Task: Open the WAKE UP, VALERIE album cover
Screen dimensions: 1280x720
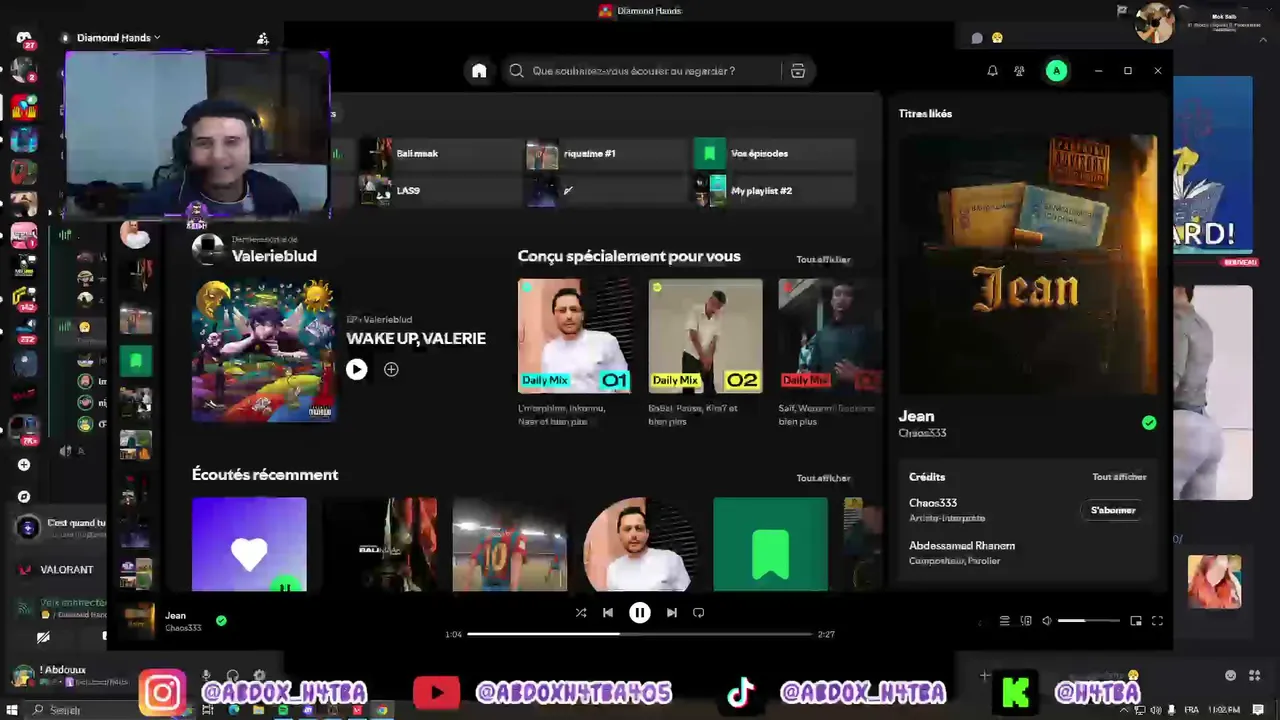Action: click(x=263, y=350)
